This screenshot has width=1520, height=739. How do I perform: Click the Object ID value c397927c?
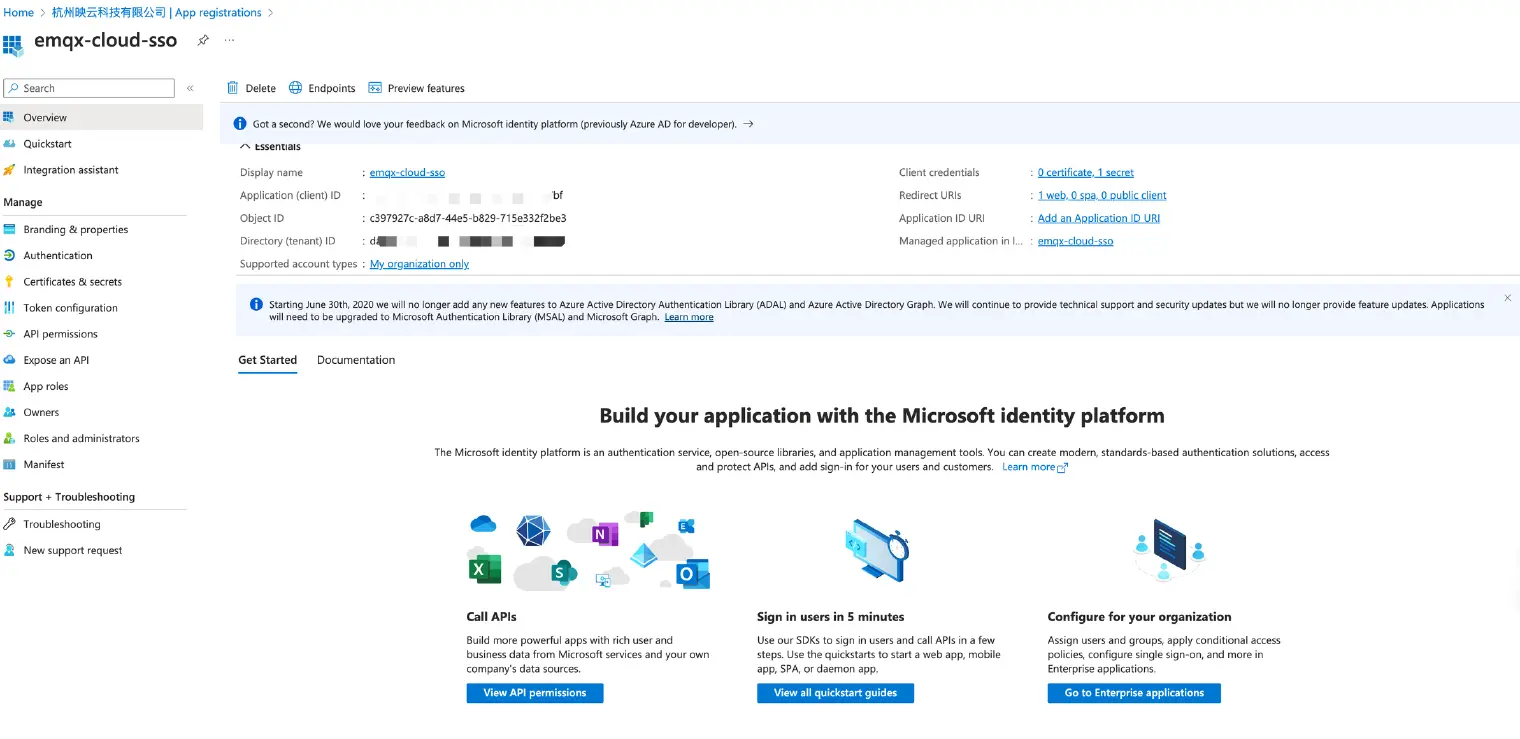click(468, 218)
